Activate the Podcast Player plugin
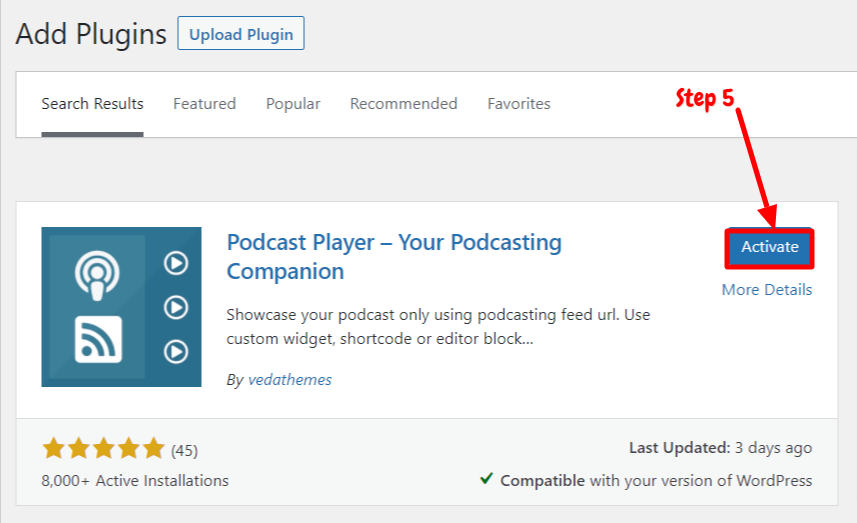Image resolution: width=857 pixels, height=523 pixels. [x=770, y=247]
